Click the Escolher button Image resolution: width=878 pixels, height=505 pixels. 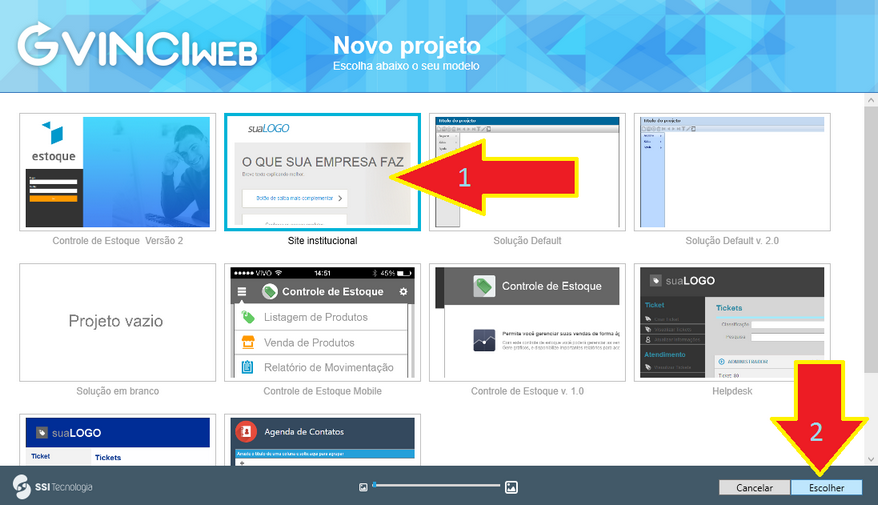coord(826,488)
